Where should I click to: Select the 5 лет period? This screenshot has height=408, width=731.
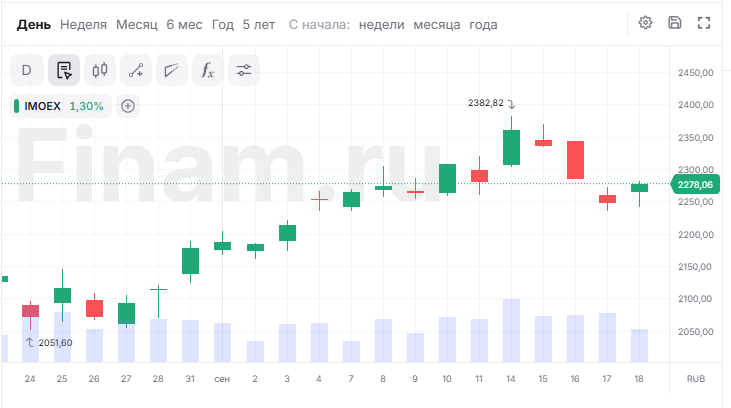pos(259,25)
